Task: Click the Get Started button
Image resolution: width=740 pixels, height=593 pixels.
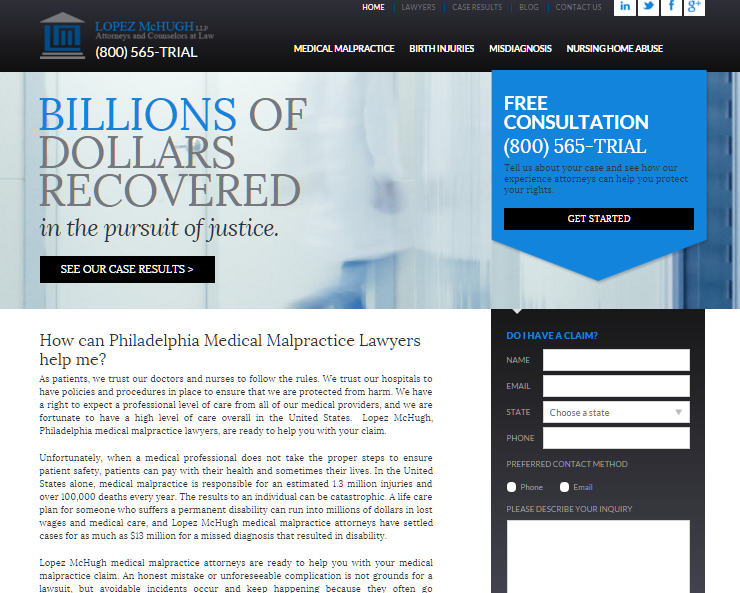Action: coord(598,219)
